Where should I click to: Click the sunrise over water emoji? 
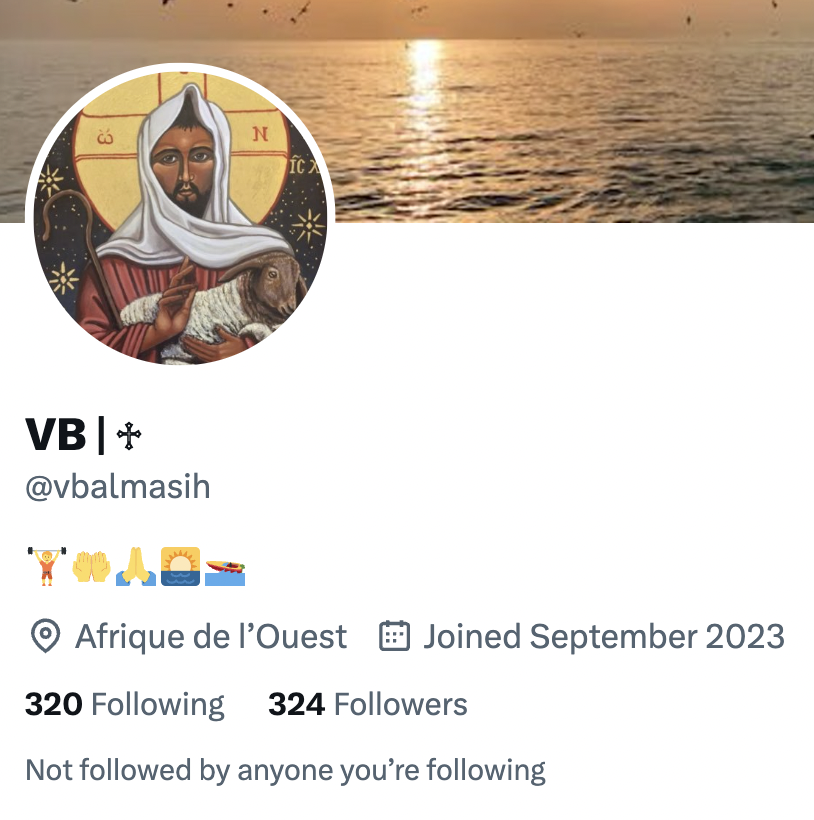point(180,566)
